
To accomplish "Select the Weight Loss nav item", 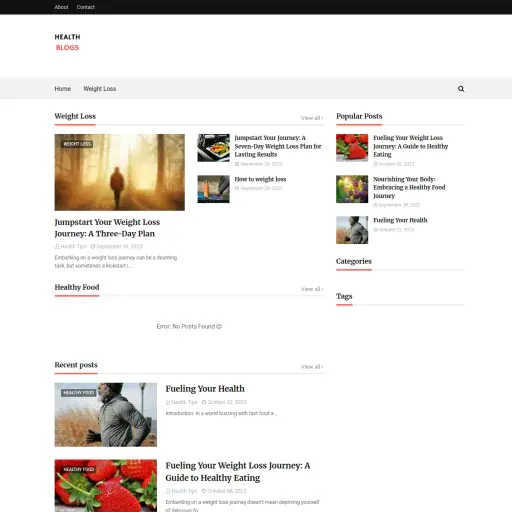I will pyautogui.click(x=100, y=89).
